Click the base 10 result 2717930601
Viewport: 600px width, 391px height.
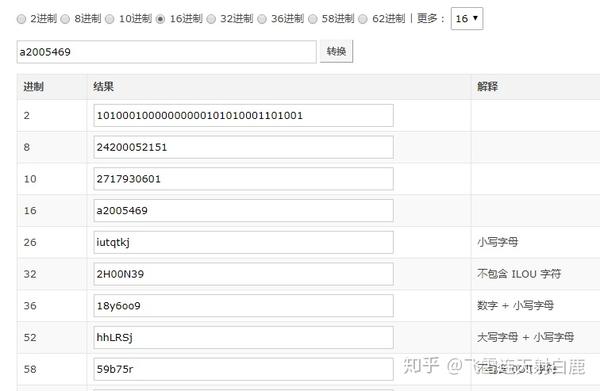coord(243,179)
